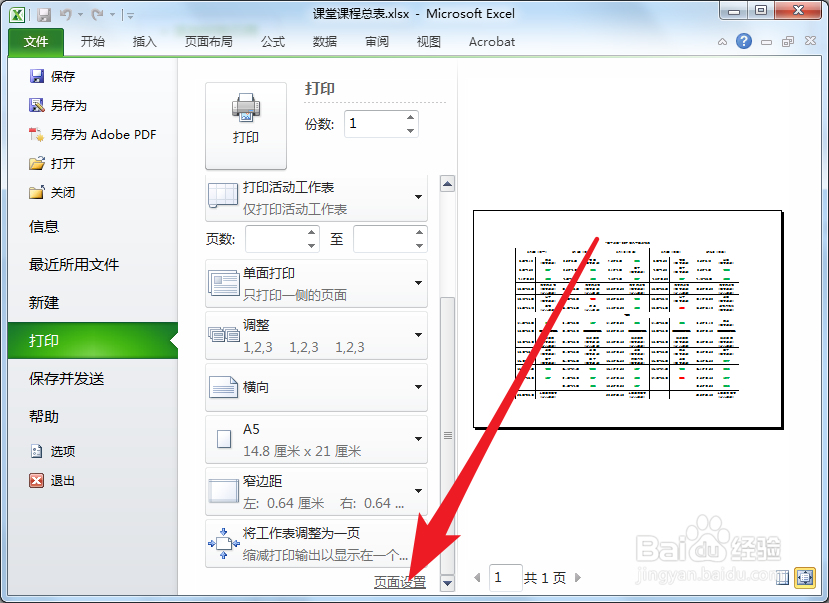Increase copies with the up stepper arrow
This screenshot has width=829, height=603.
tap(411, 117)
